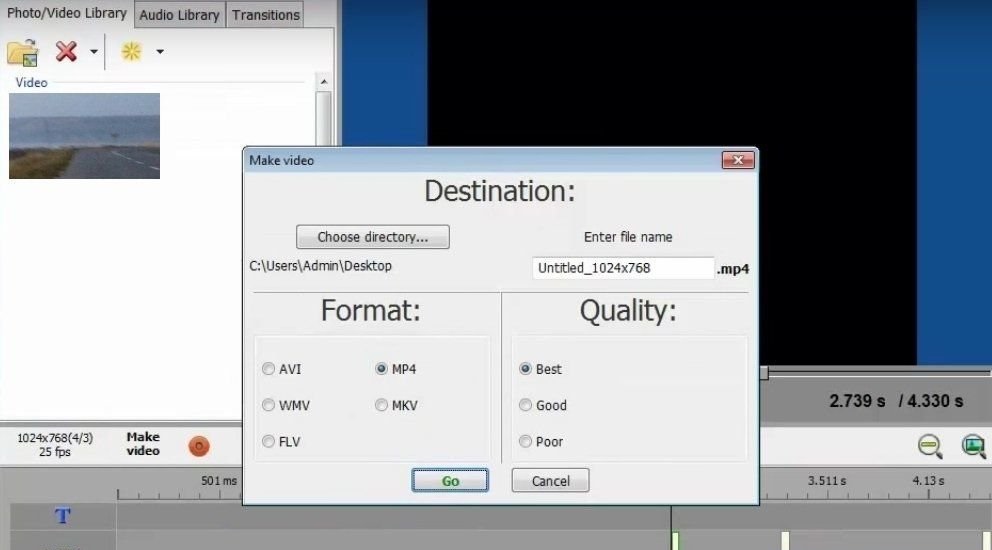Click the orange record Make video icon
The width and height of the screenshot is (992, 550).
coord(199,446)
